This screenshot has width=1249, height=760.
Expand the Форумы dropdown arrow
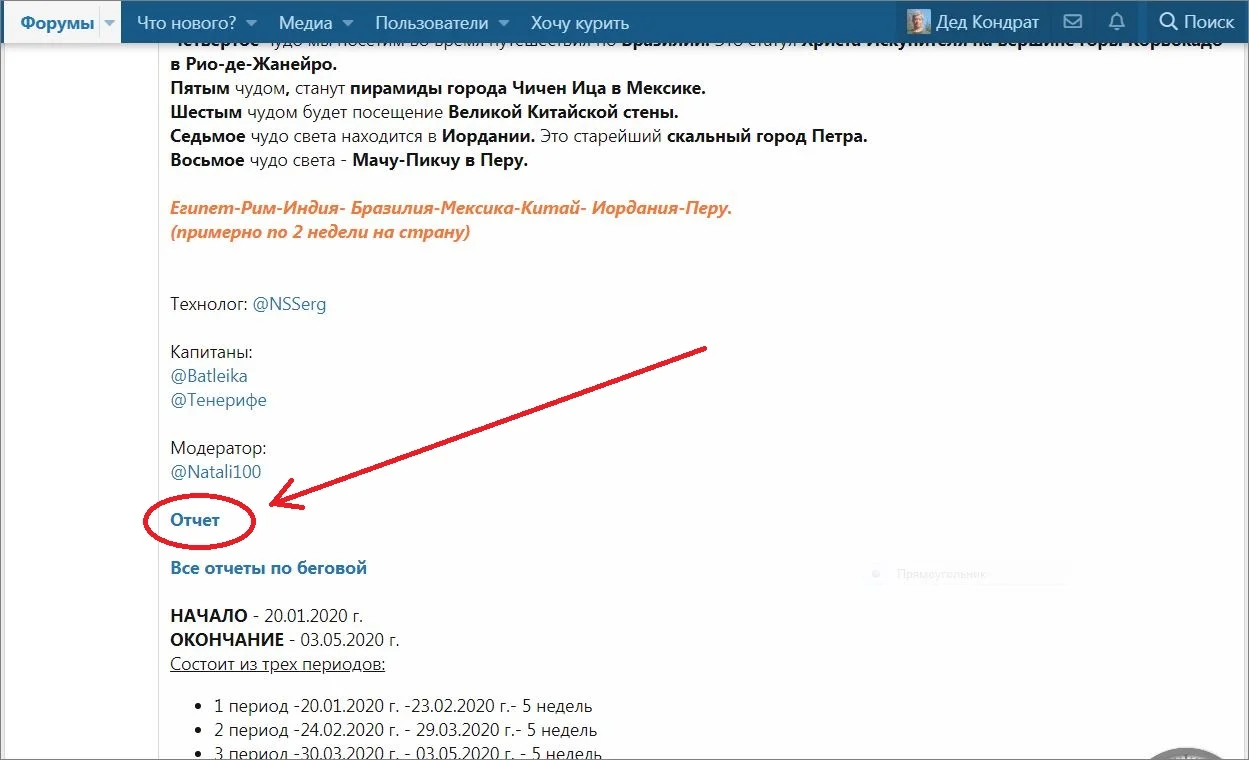click(x=108, y=22)
